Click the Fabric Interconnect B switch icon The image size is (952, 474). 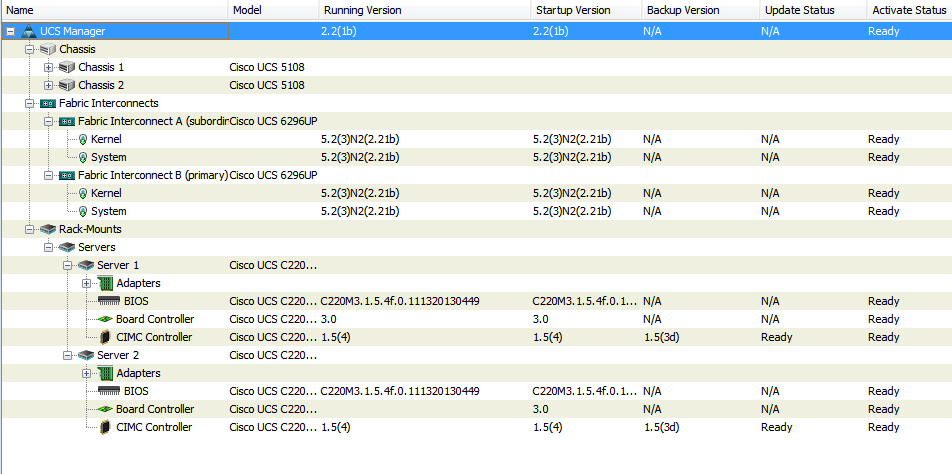[67, 175]
